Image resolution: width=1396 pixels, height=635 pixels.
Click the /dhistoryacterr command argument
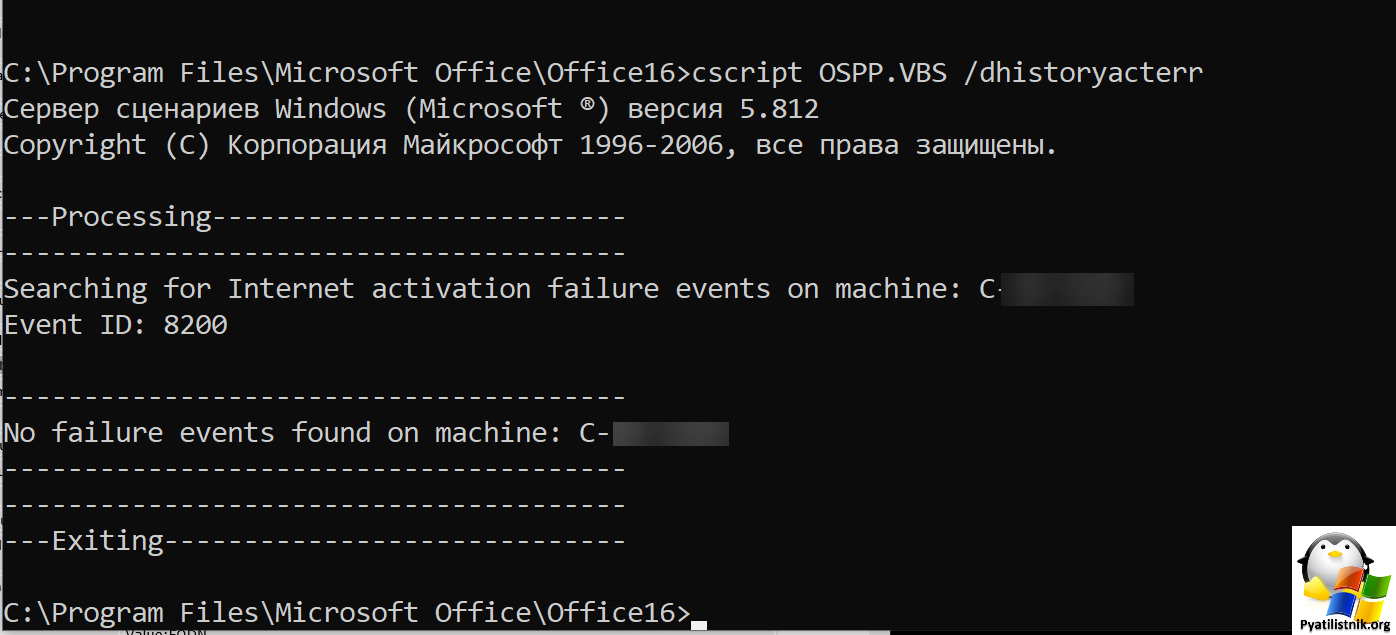click(1083, 74)
